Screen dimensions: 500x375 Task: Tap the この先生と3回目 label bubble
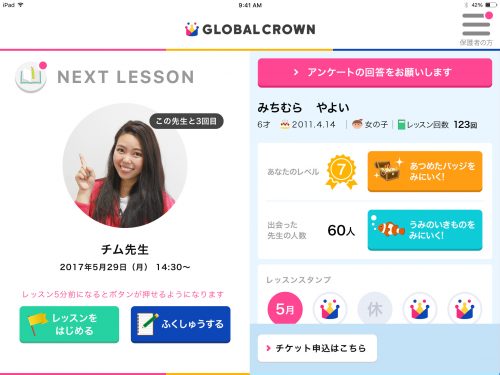[x=186, y=121]
